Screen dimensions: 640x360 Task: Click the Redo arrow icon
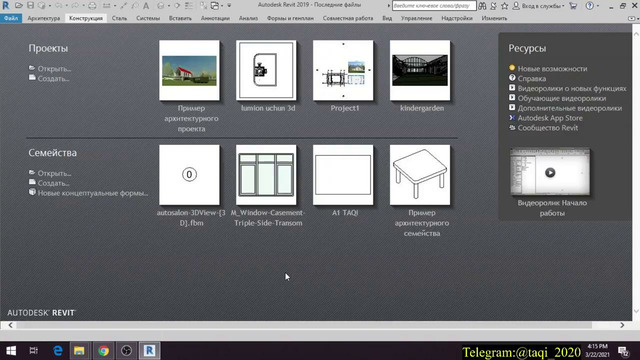tap(75, 5)
